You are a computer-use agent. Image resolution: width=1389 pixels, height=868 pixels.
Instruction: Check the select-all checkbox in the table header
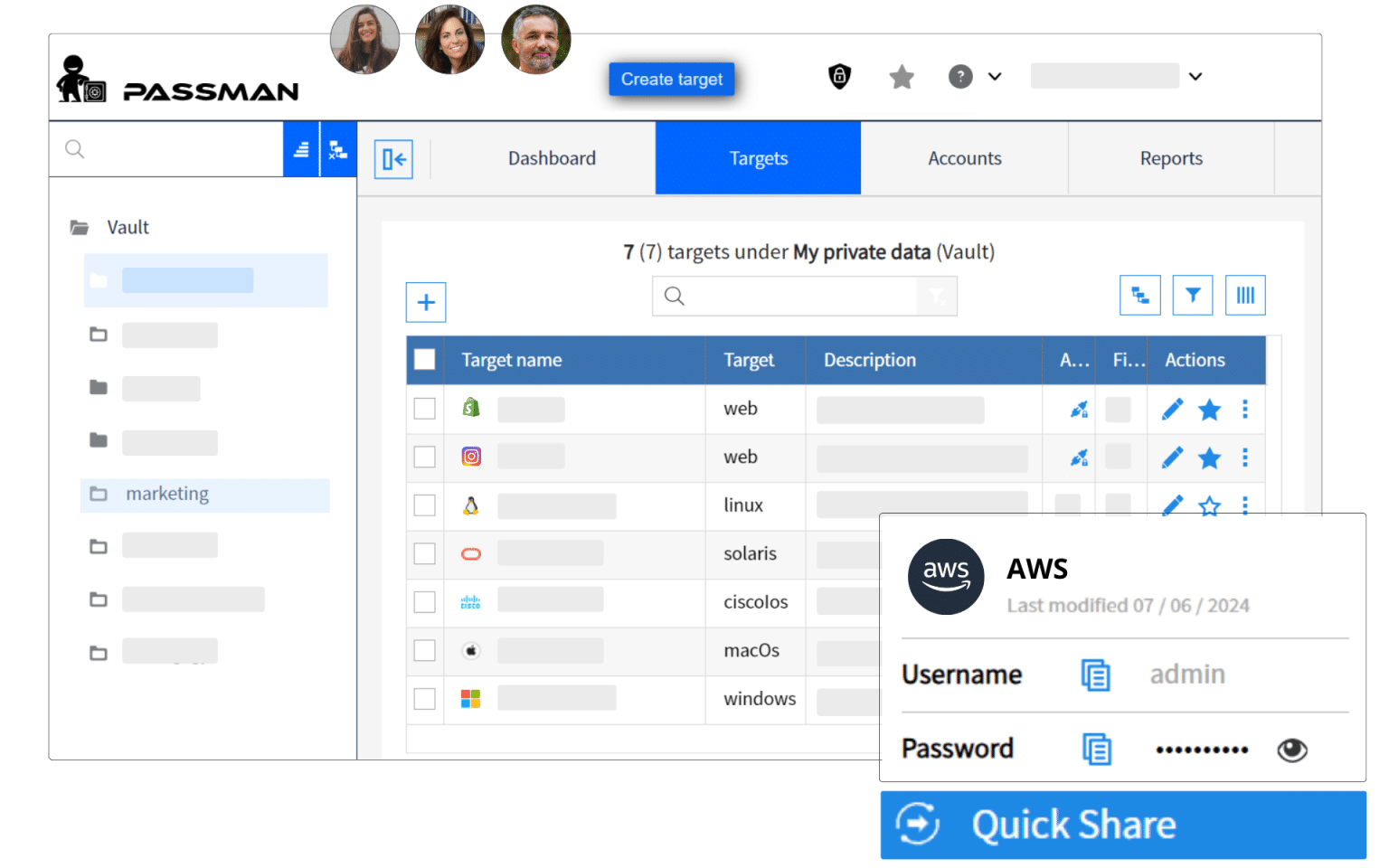424,359
